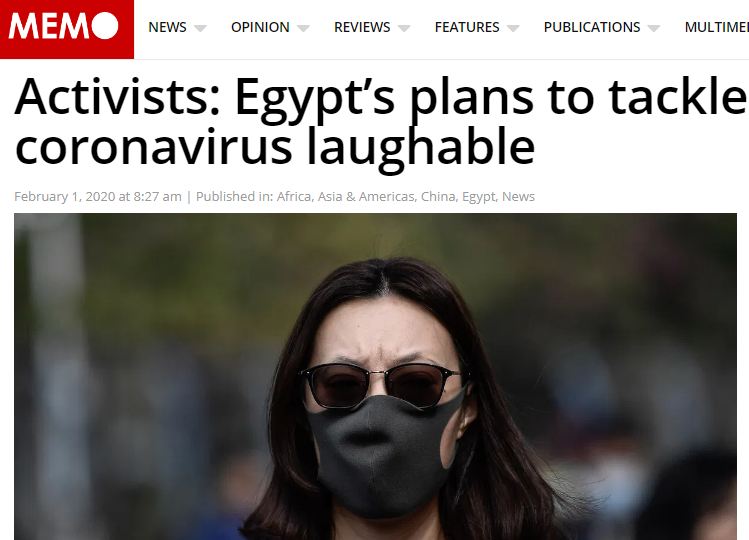Open the MULTIMEDIA menu item
This screenshot has height=540, width=749.
pos(717,27)
